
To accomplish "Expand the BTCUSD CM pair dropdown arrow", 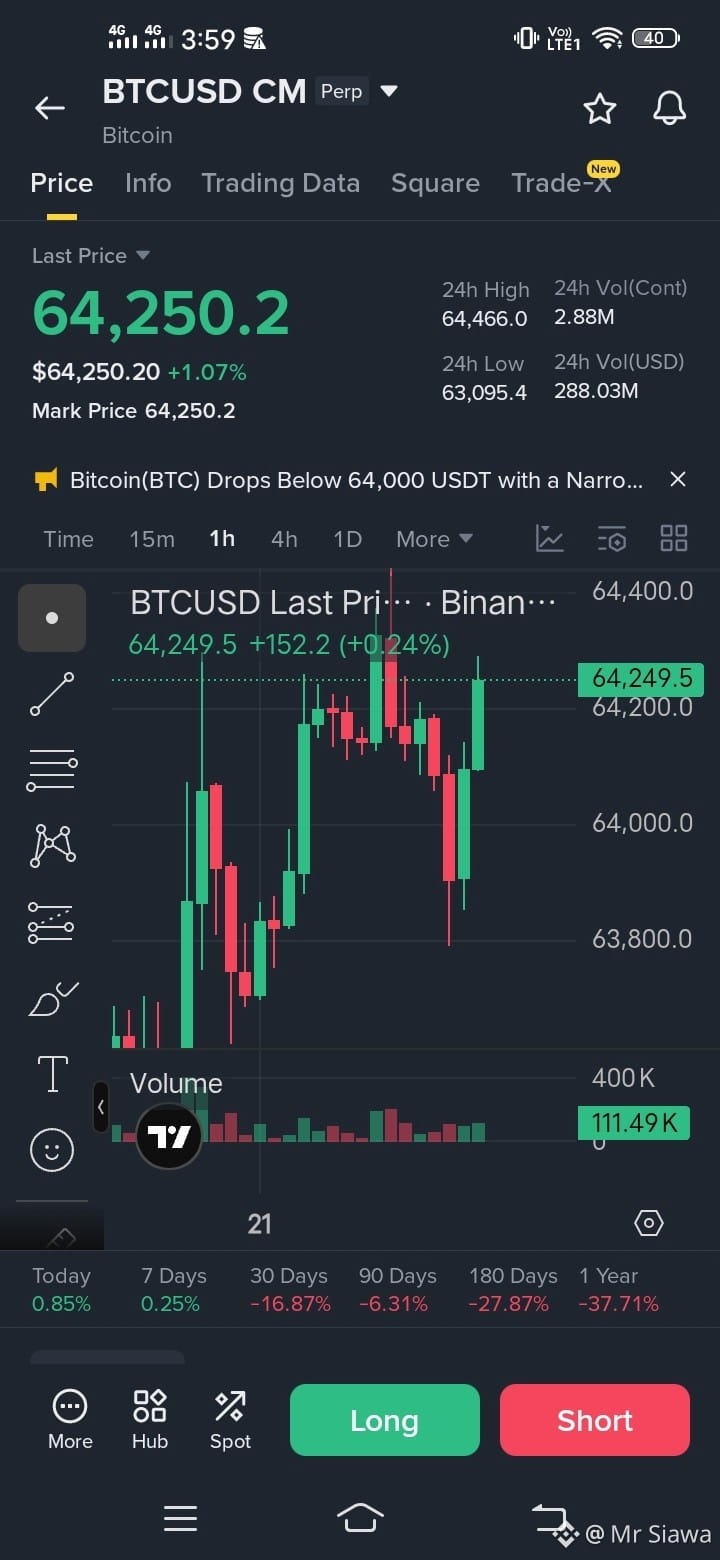I will click(389, 92).
